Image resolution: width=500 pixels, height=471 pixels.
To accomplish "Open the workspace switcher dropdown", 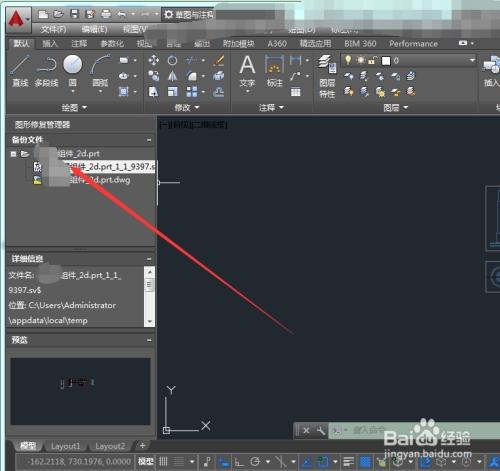I will coord(189,14).
